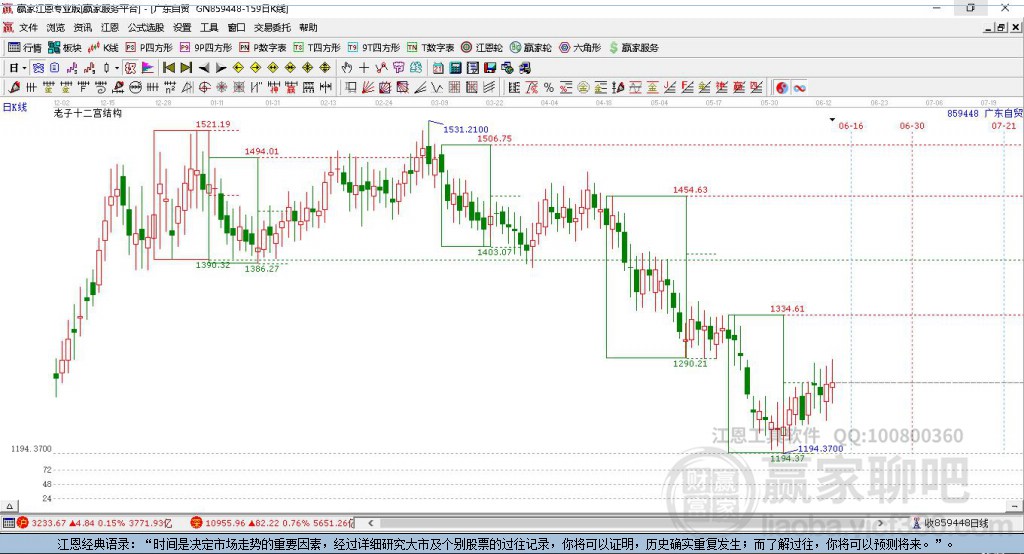Select the red Gann fan lines tool

coord(368,88)
